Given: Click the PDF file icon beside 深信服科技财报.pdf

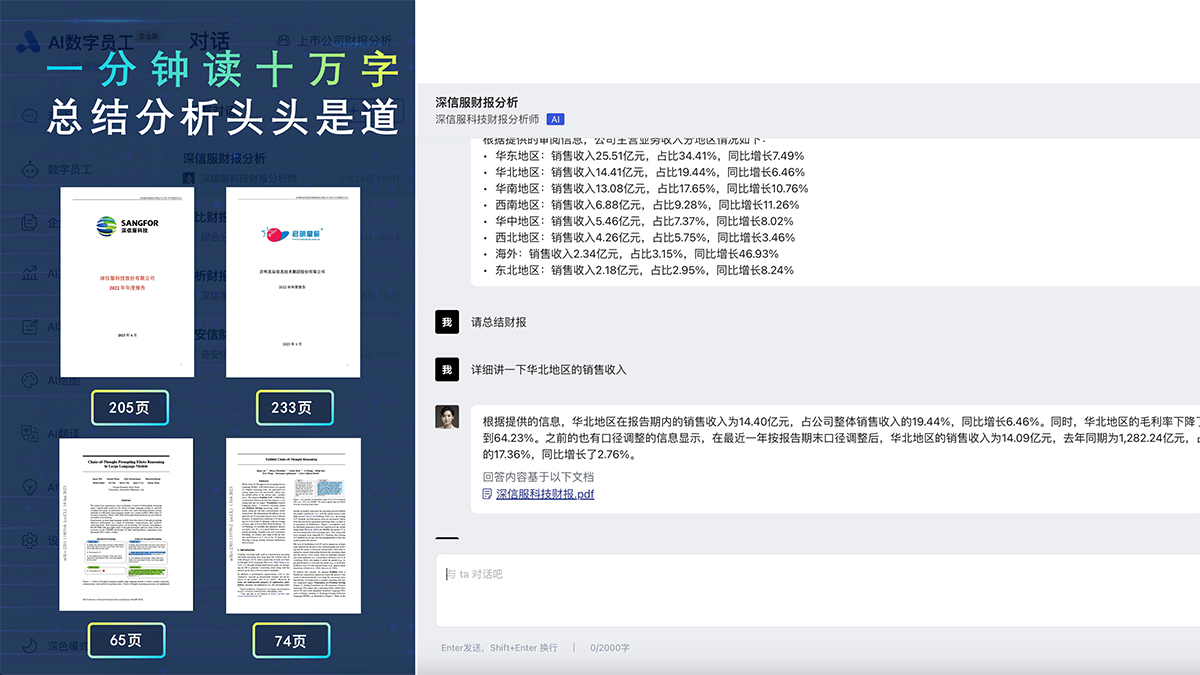Looking at the screenshot, I should (487, 494).
